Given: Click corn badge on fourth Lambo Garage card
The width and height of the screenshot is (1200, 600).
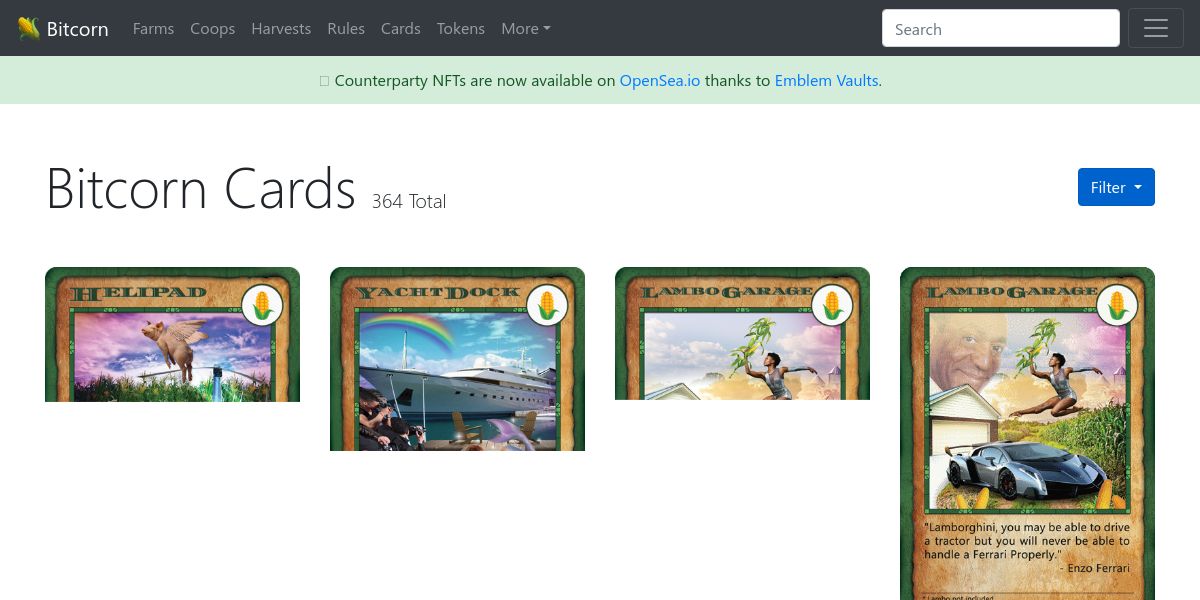Looking at the screenshot, I should 1117,305.
